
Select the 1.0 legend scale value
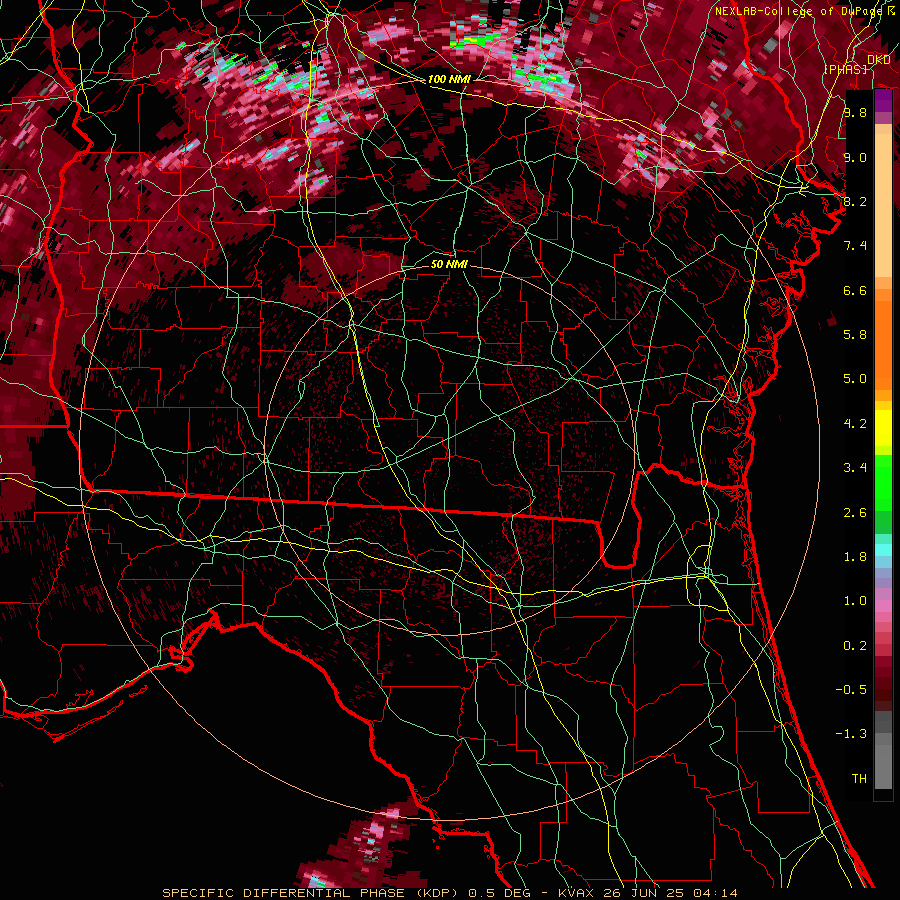point(855,601)
